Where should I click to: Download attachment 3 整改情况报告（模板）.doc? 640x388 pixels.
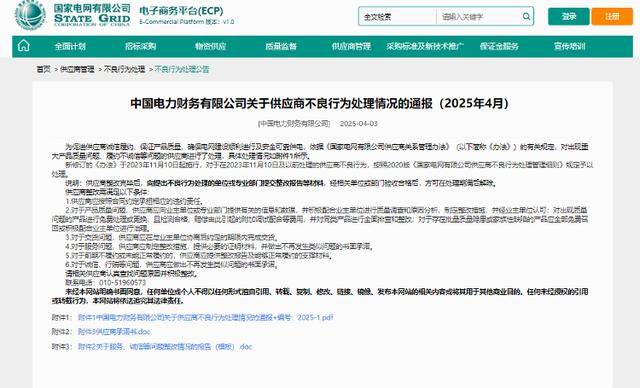(165, 347)
